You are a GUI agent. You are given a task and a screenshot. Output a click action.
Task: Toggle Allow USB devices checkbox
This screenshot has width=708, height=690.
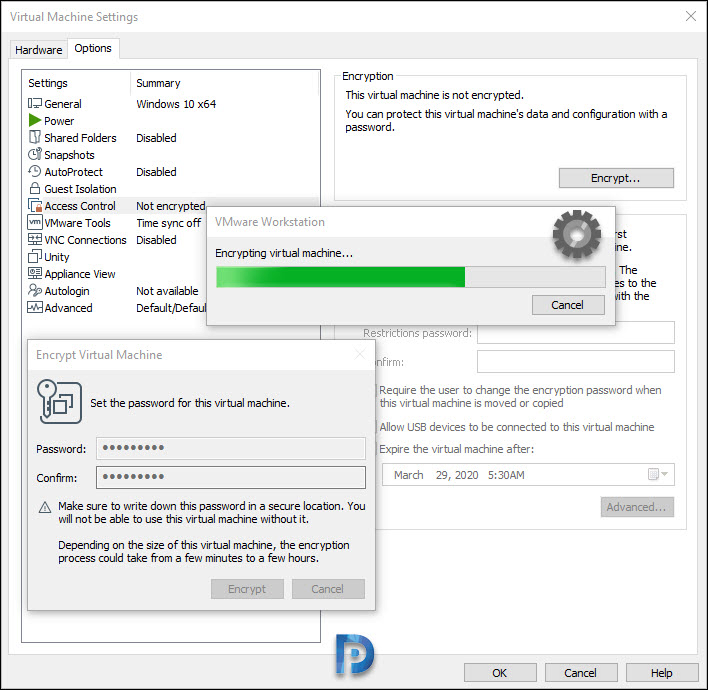coord(376,427)
